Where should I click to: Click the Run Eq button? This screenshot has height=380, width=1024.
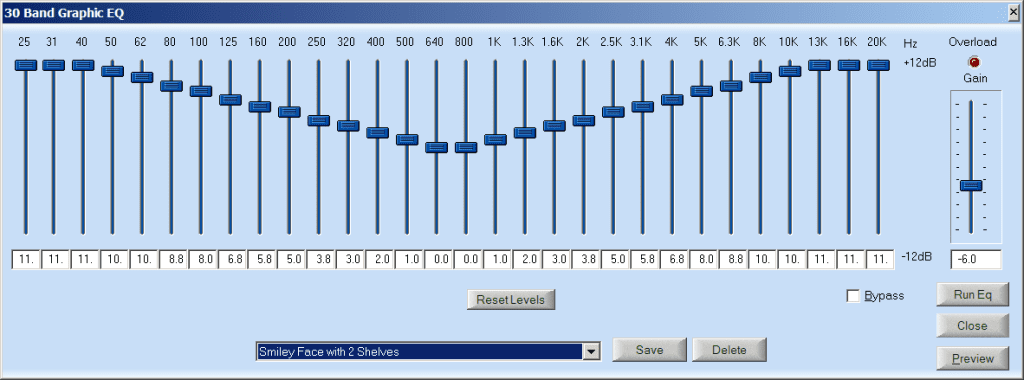[x=972, y=294]
